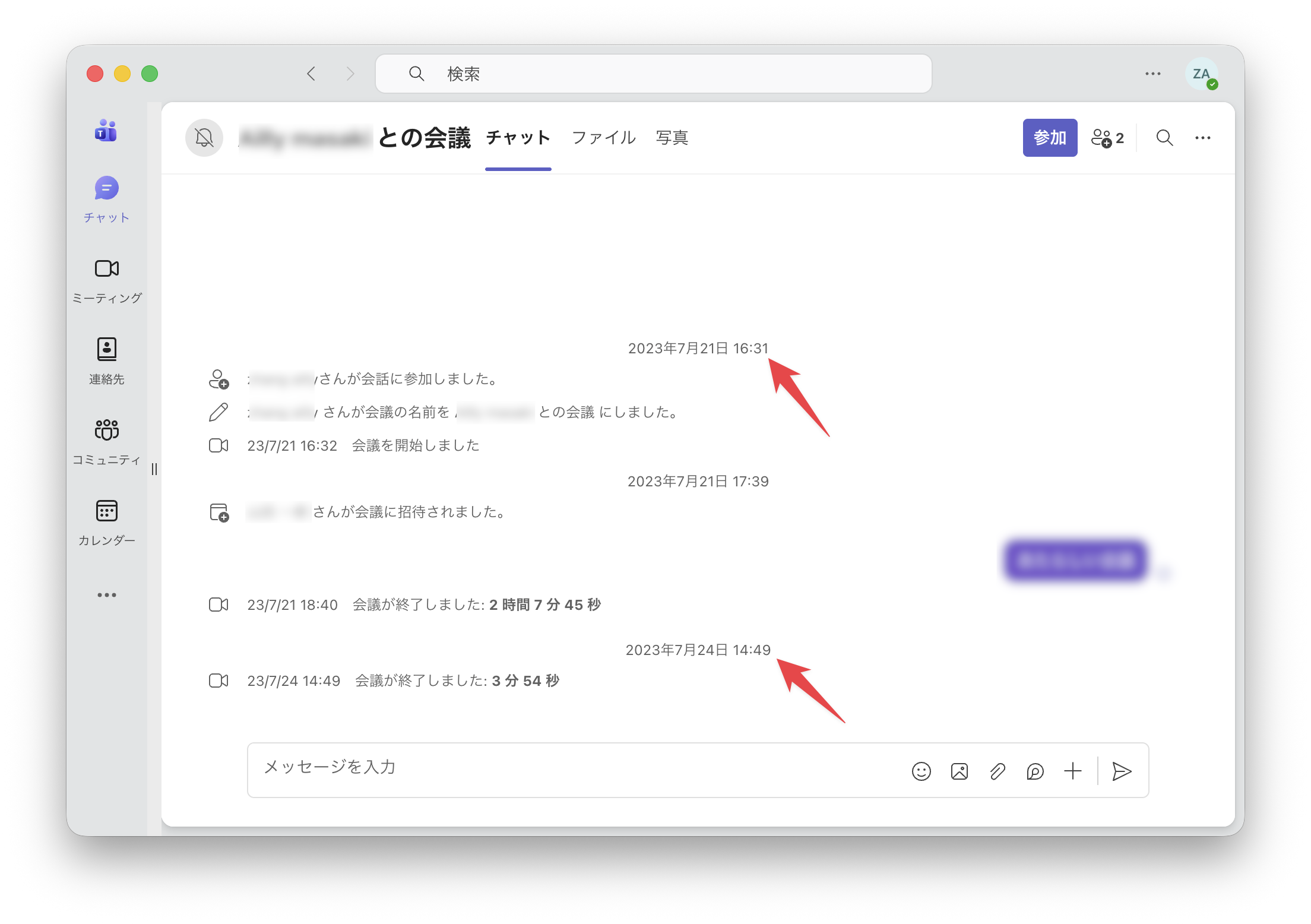Click the sidebar resize handle

pyautogui.click(x=154, y=469)
